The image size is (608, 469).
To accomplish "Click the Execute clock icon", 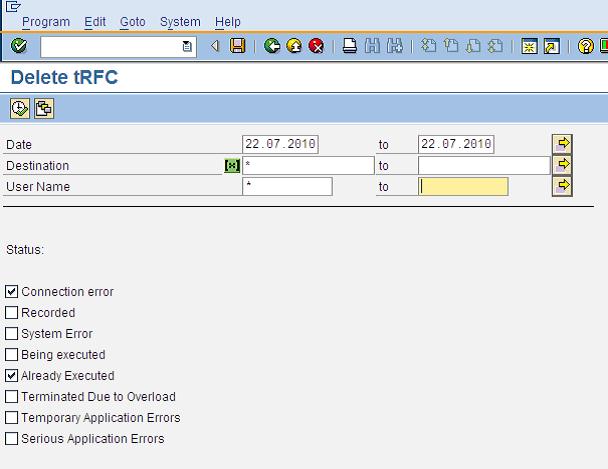I will (20, 109).
